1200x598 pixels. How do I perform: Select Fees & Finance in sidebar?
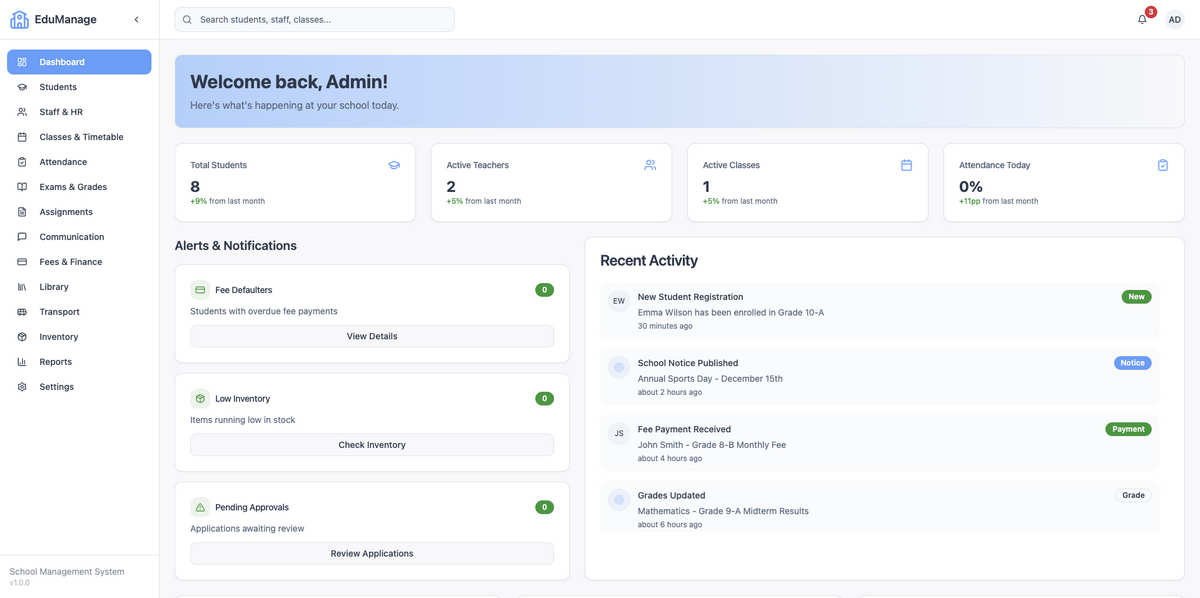click(x=79, y=262)
